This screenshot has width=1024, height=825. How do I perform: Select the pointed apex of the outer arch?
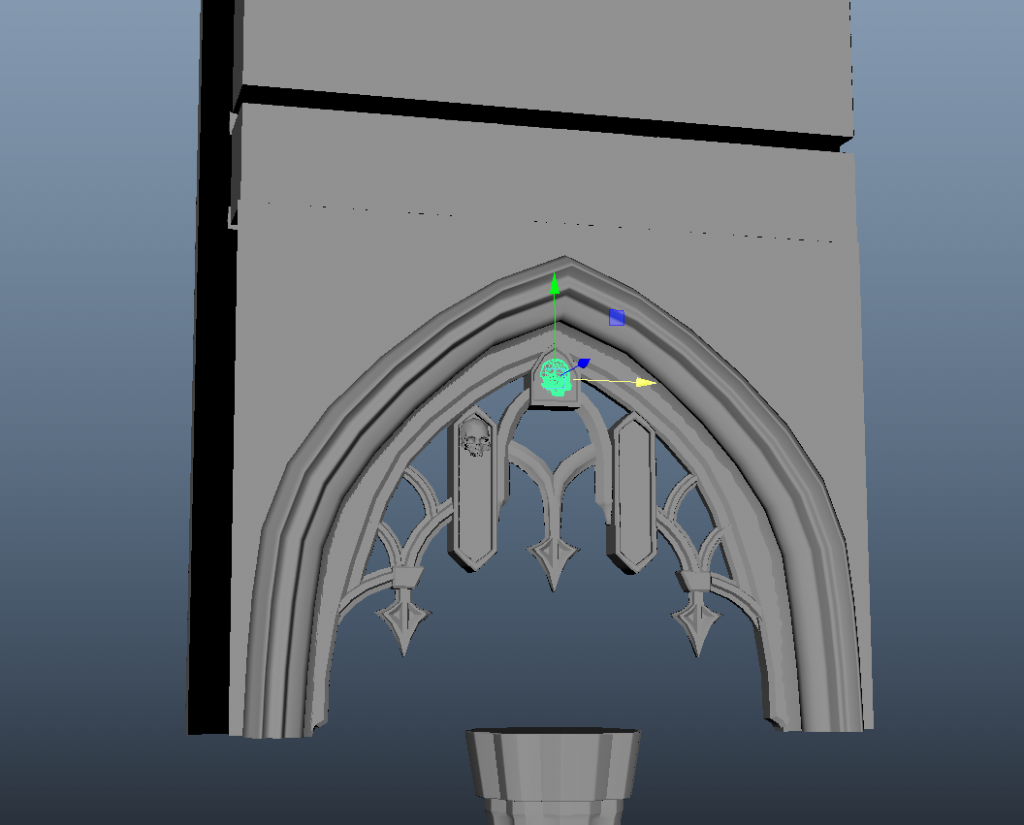click(565, 268)
